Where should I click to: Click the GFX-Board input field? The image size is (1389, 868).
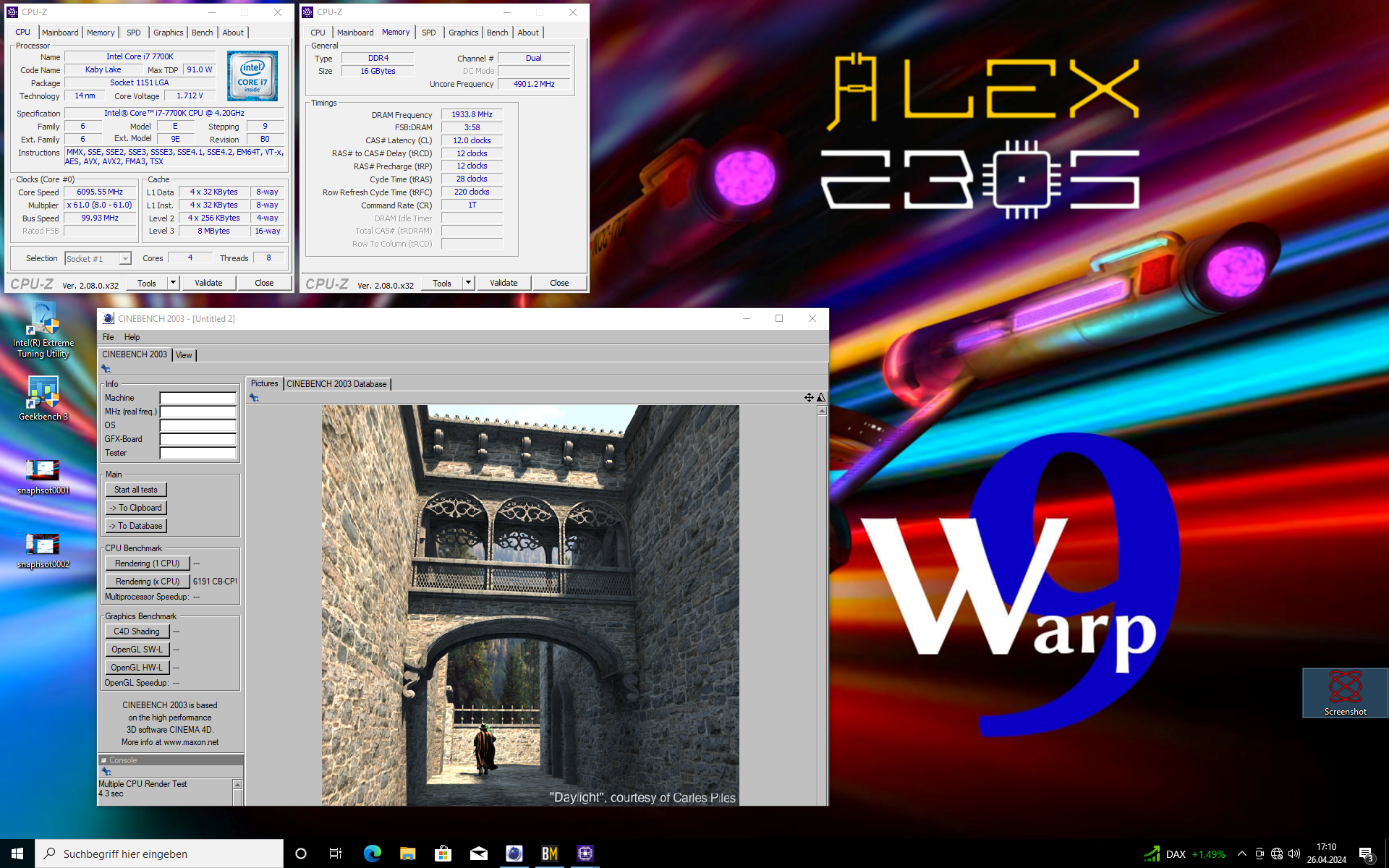pos(197,439)
